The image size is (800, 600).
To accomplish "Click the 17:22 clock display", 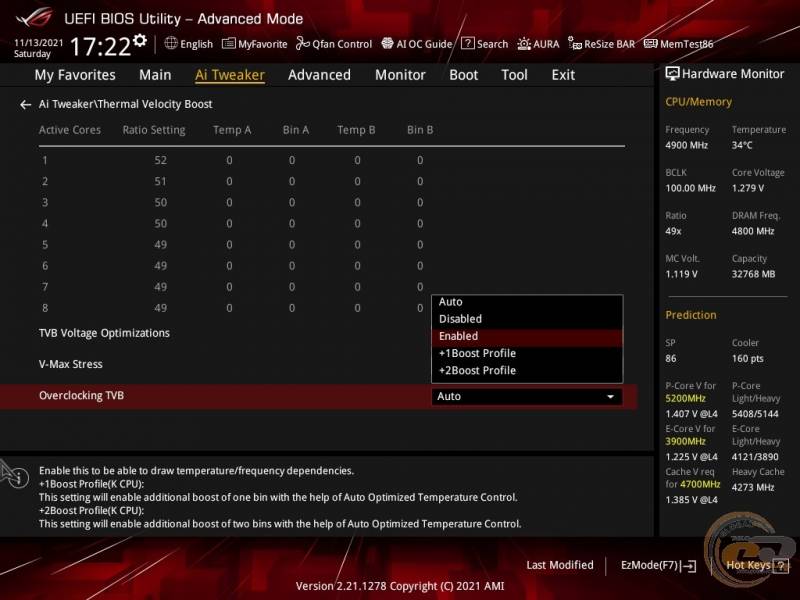I will pos(101,46).
